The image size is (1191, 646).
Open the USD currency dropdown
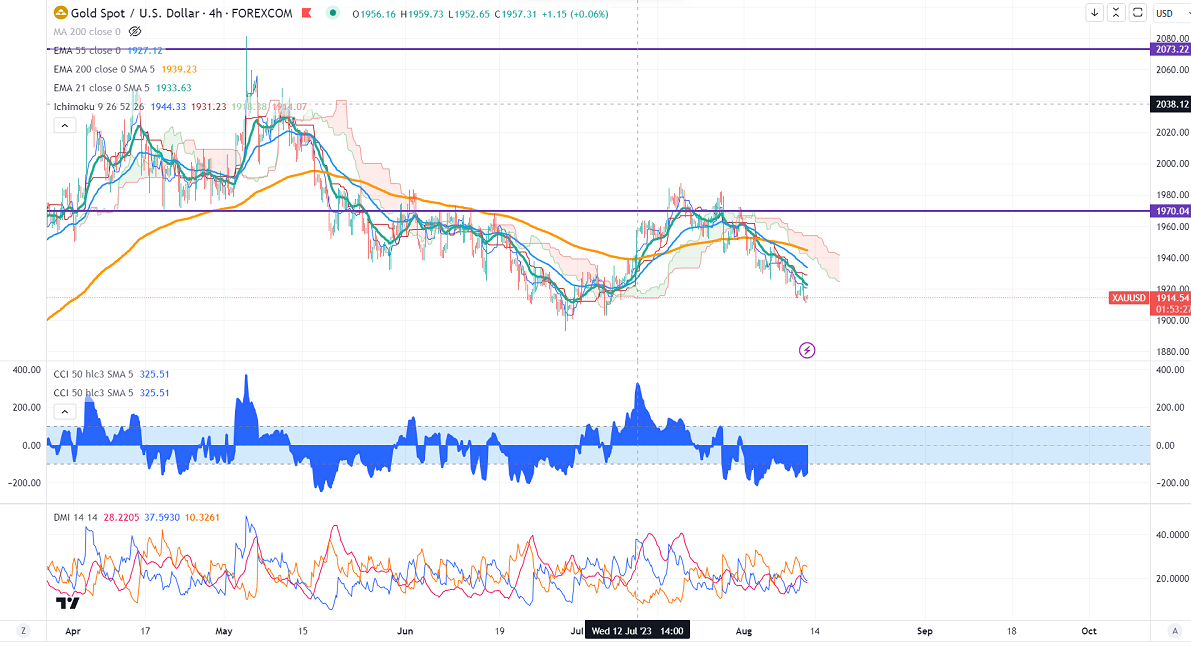1165,13
